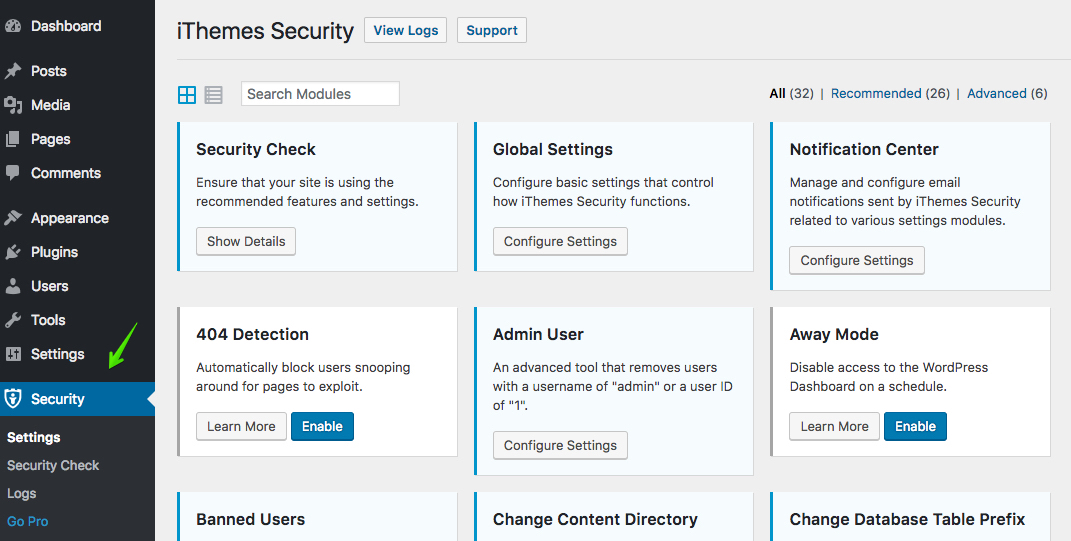Click the Posts pushpin icon
Screen dimensions: 1071x541
pos(13,71)
